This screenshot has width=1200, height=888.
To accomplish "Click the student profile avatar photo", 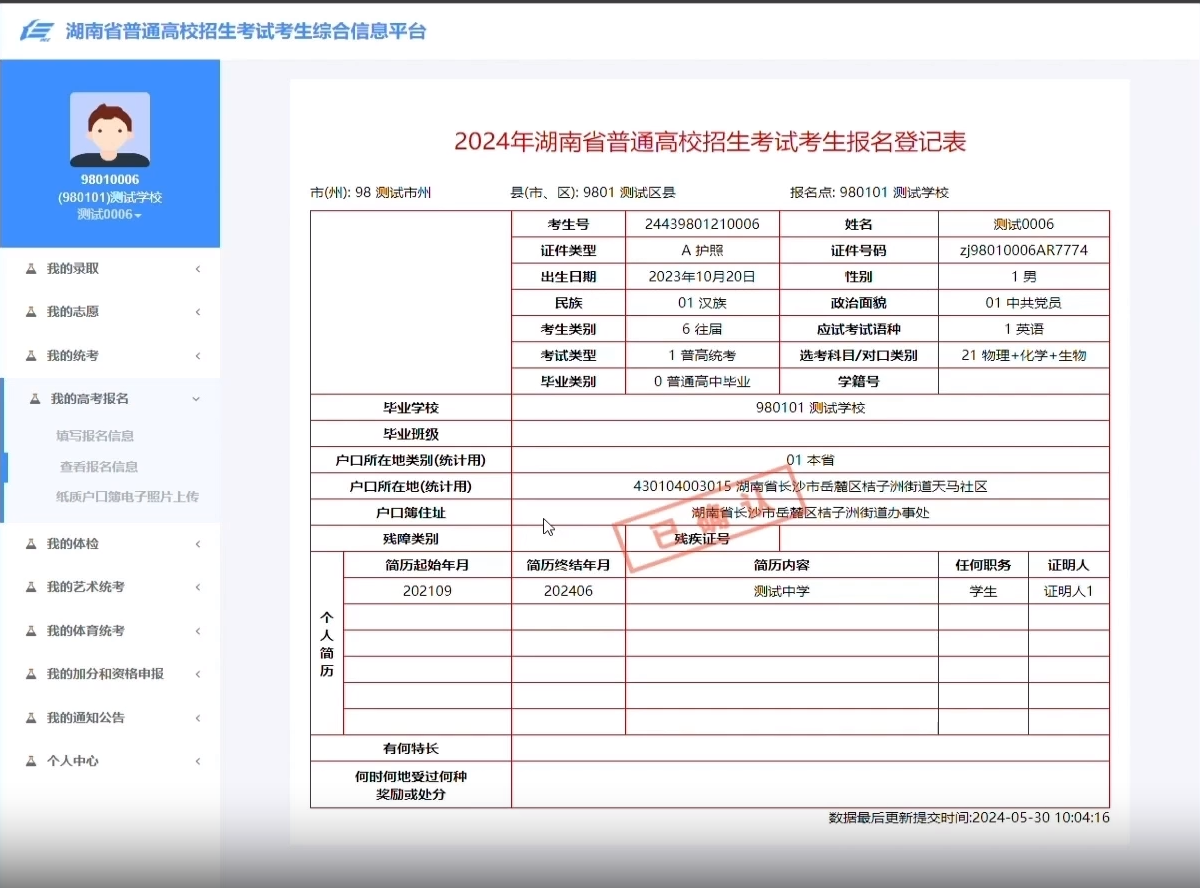I will coord(110,130).
